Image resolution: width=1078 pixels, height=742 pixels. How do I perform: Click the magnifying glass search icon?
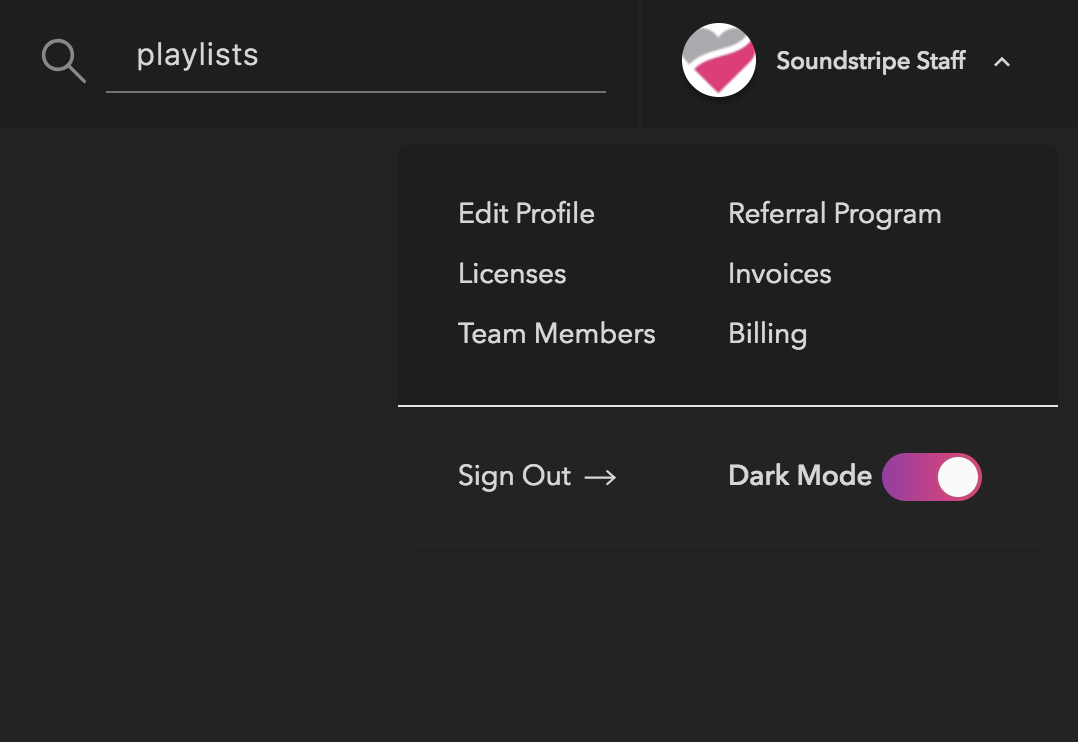[63, 61]
